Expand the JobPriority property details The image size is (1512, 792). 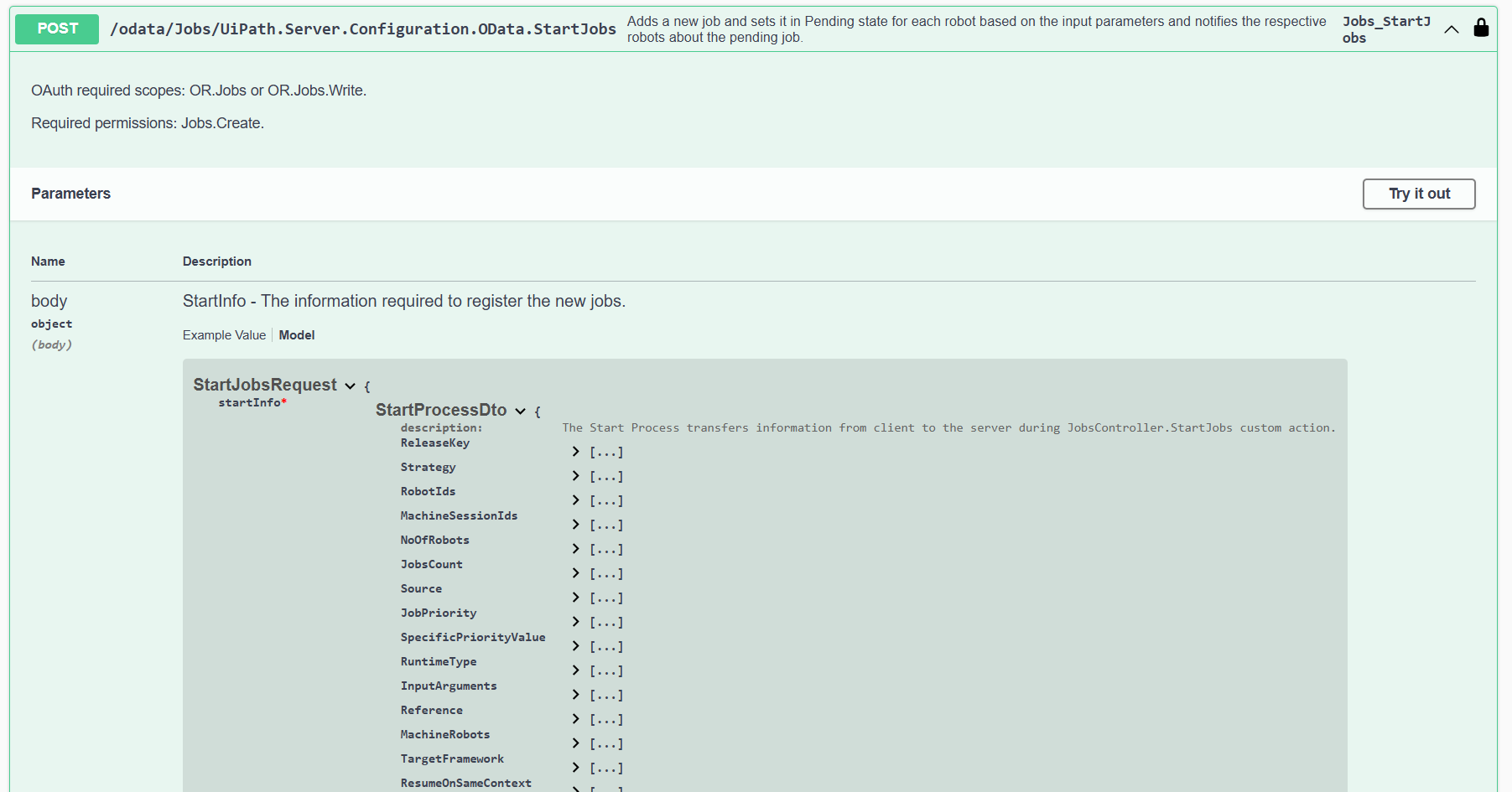(575, 622)
